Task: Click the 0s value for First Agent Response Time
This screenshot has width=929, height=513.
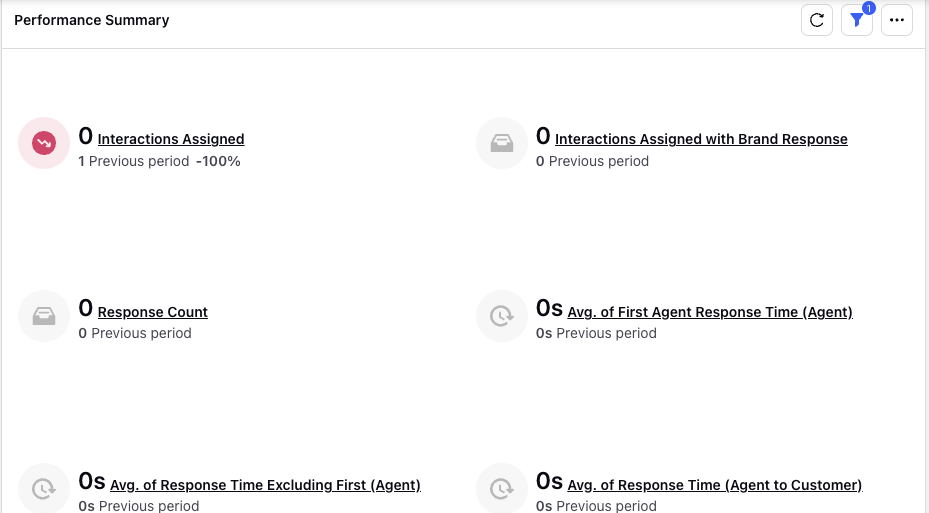Action: pos(549,309)
